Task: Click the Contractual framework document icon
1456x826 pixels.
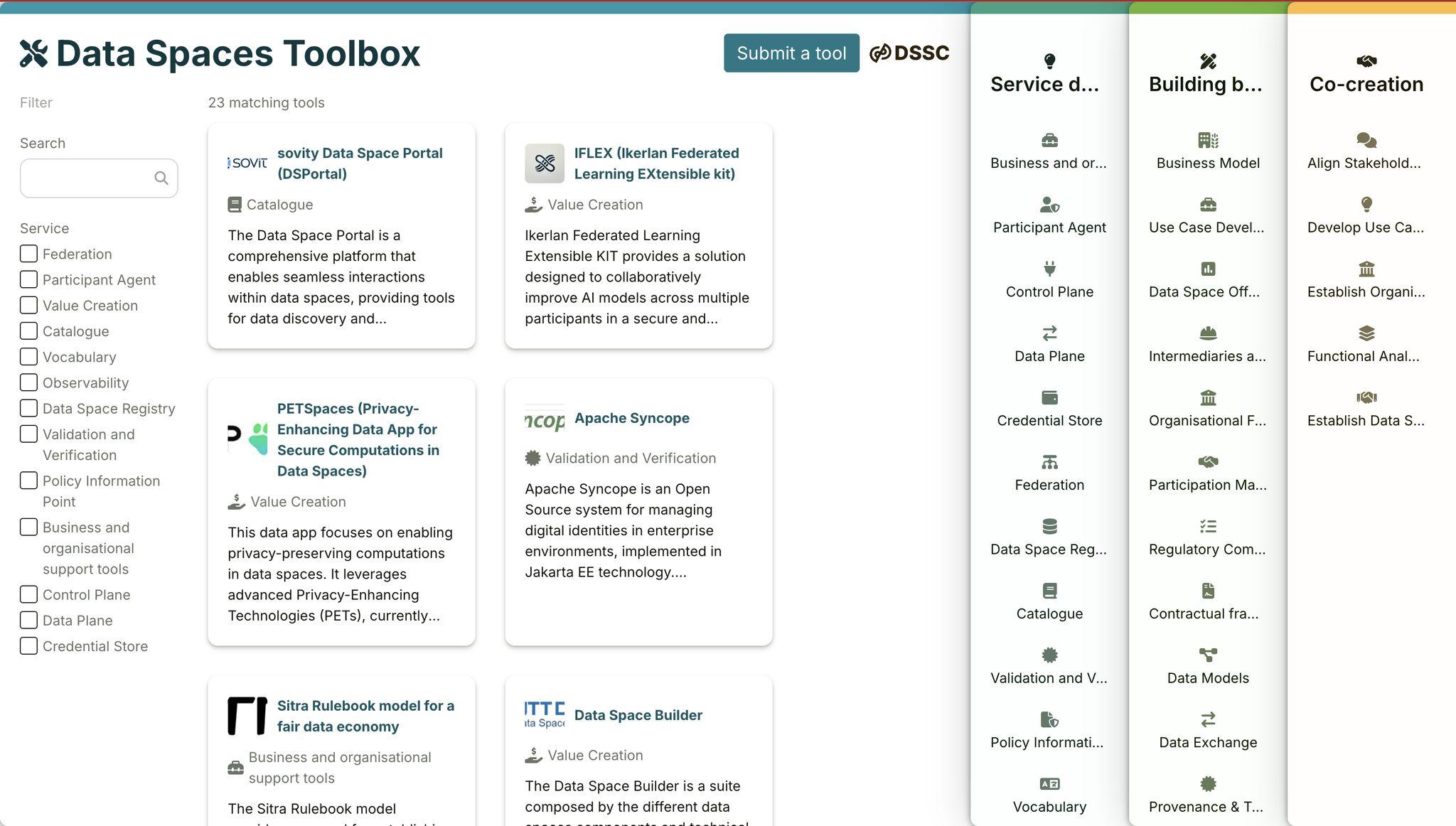Action: click(x=1208, y=591)
